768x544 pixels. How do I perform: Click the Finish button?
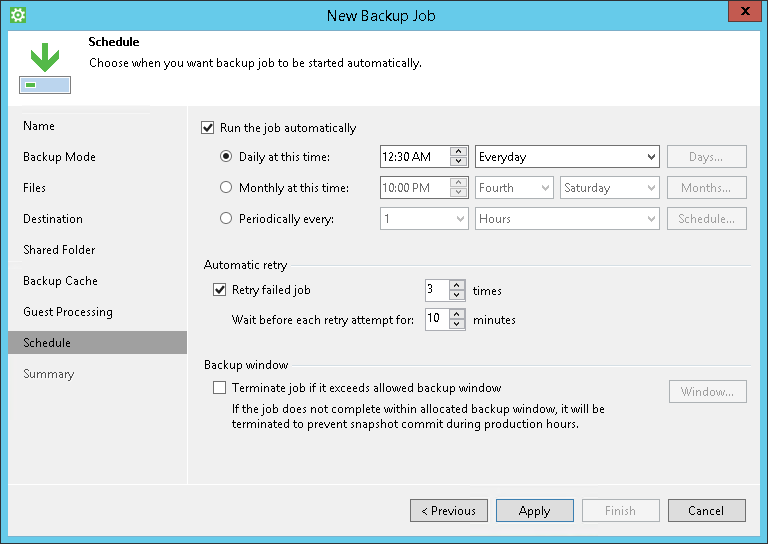[x=621, y=511]
